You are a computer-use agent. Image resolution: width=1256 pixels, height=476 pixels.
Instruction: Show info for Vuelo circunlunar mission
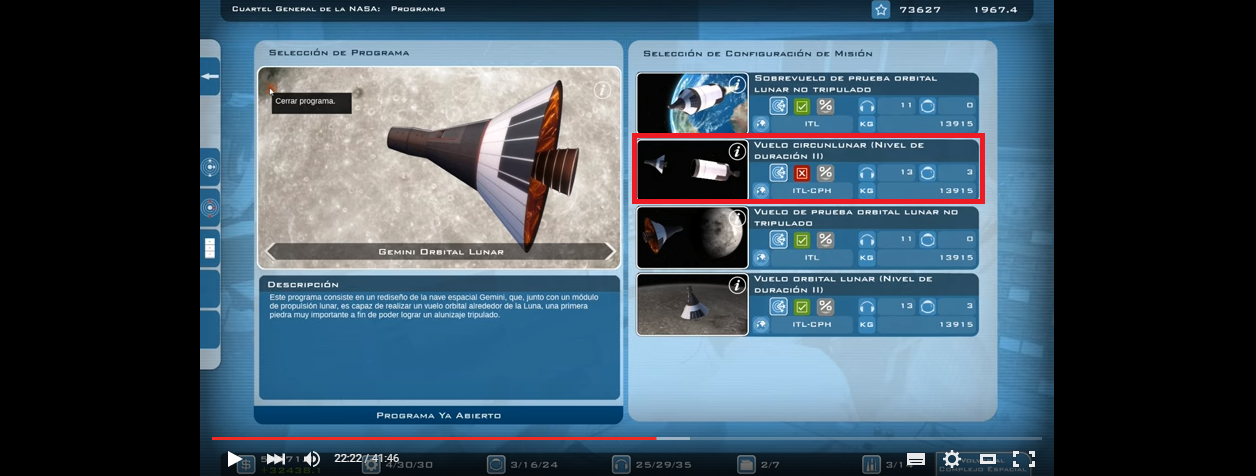click(737, 152)
